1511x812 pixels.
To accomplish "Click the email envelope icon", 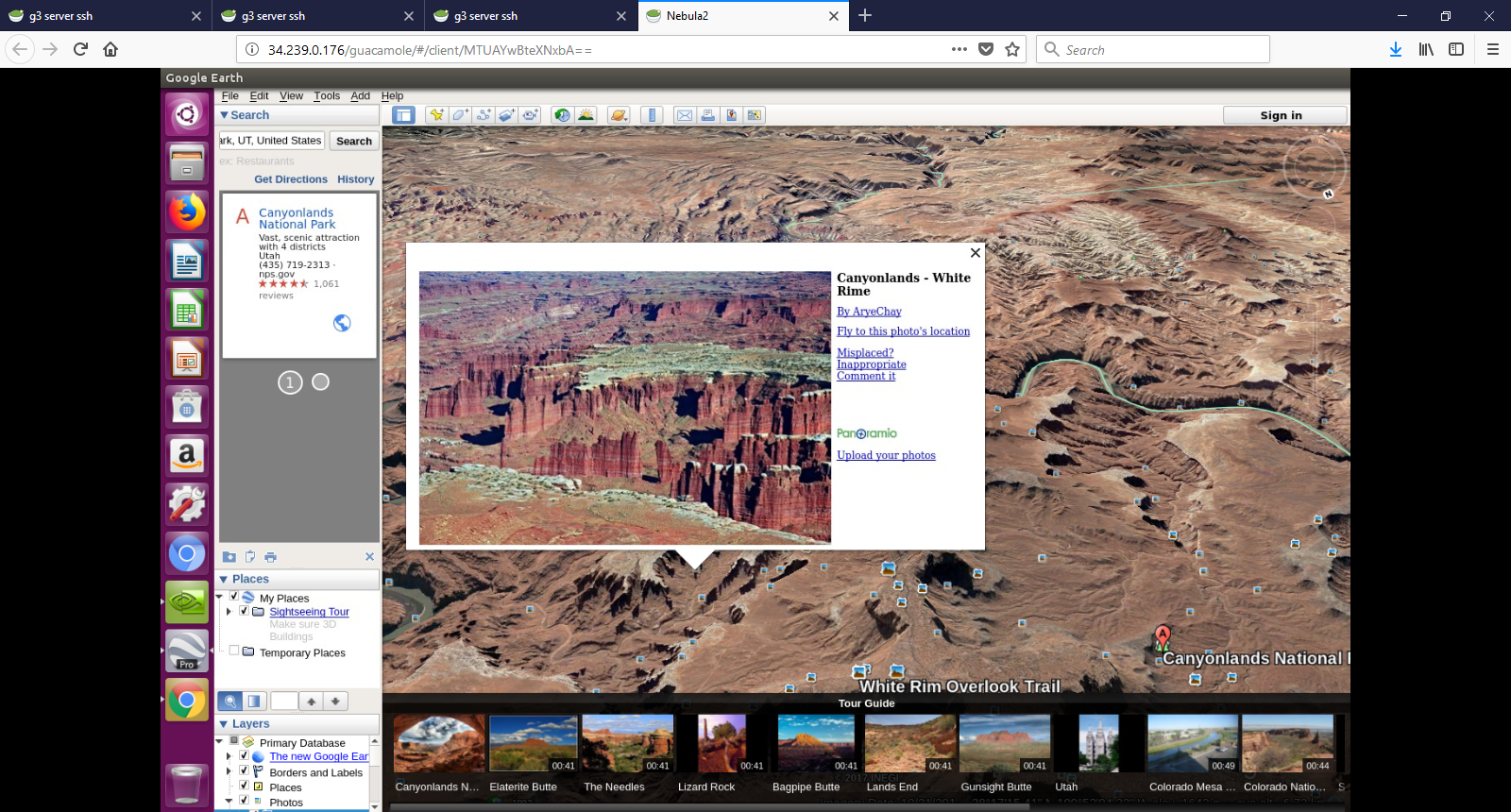I will (x=685, y=115).
